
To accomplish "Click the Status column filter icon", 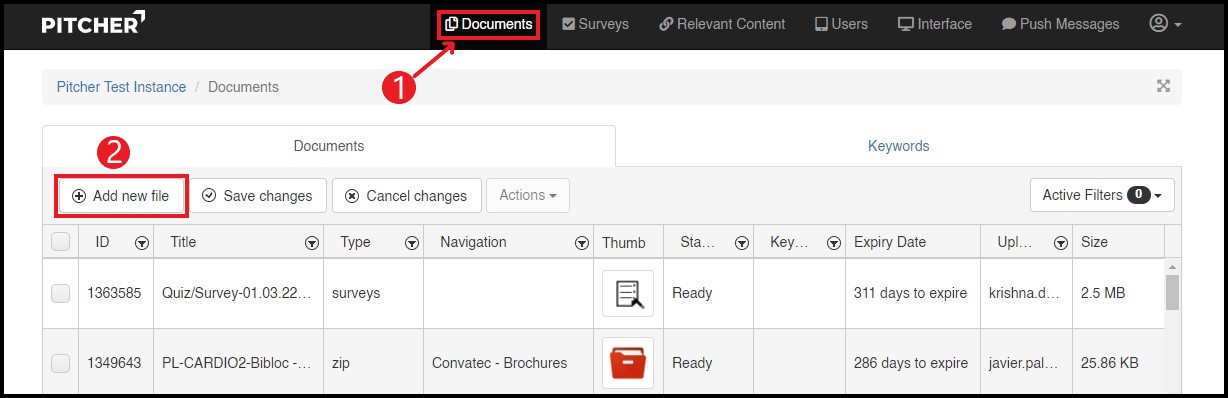I will point(742,242).
